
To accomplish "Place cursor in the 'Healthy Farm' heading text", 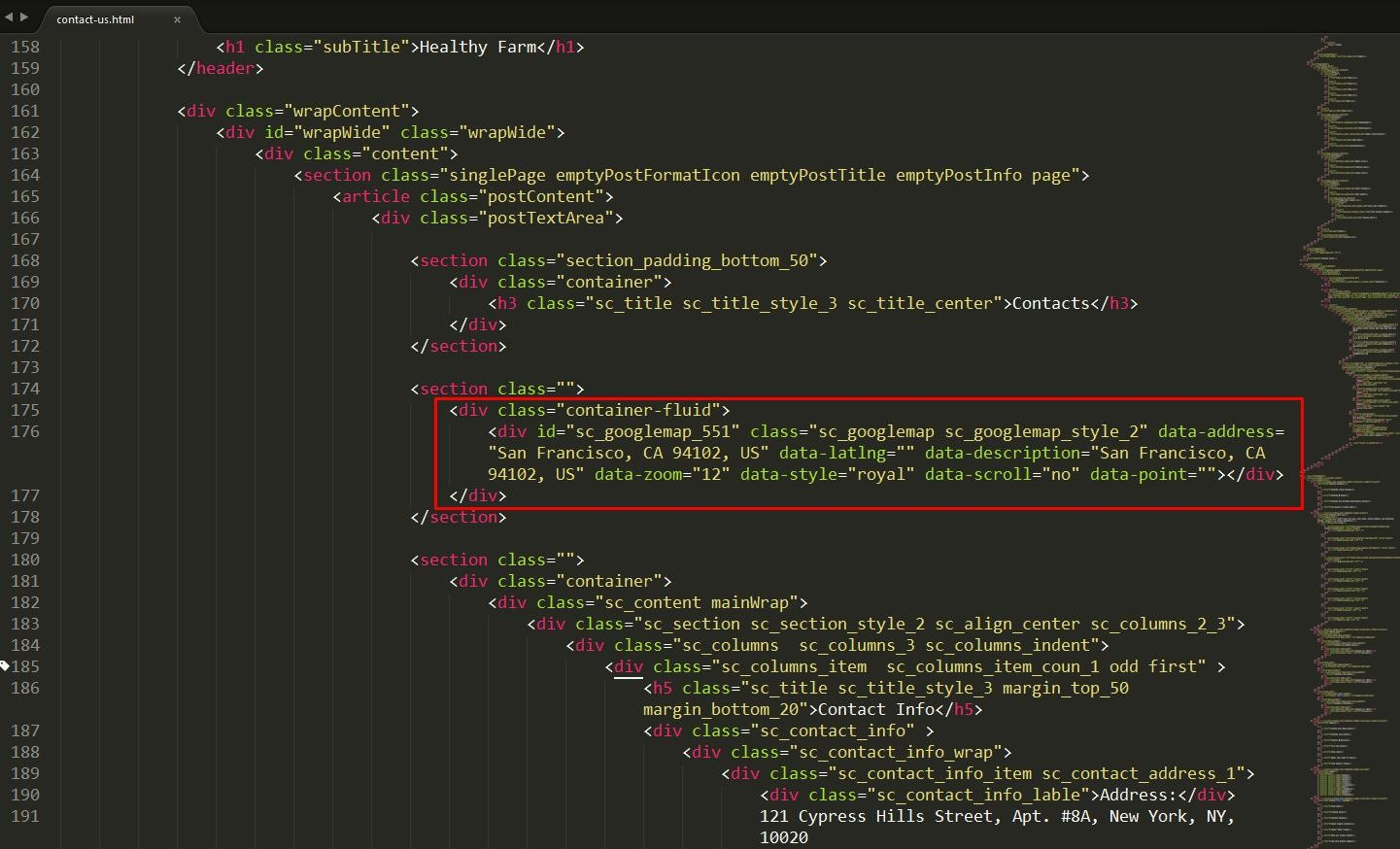I will click(477, 47).
